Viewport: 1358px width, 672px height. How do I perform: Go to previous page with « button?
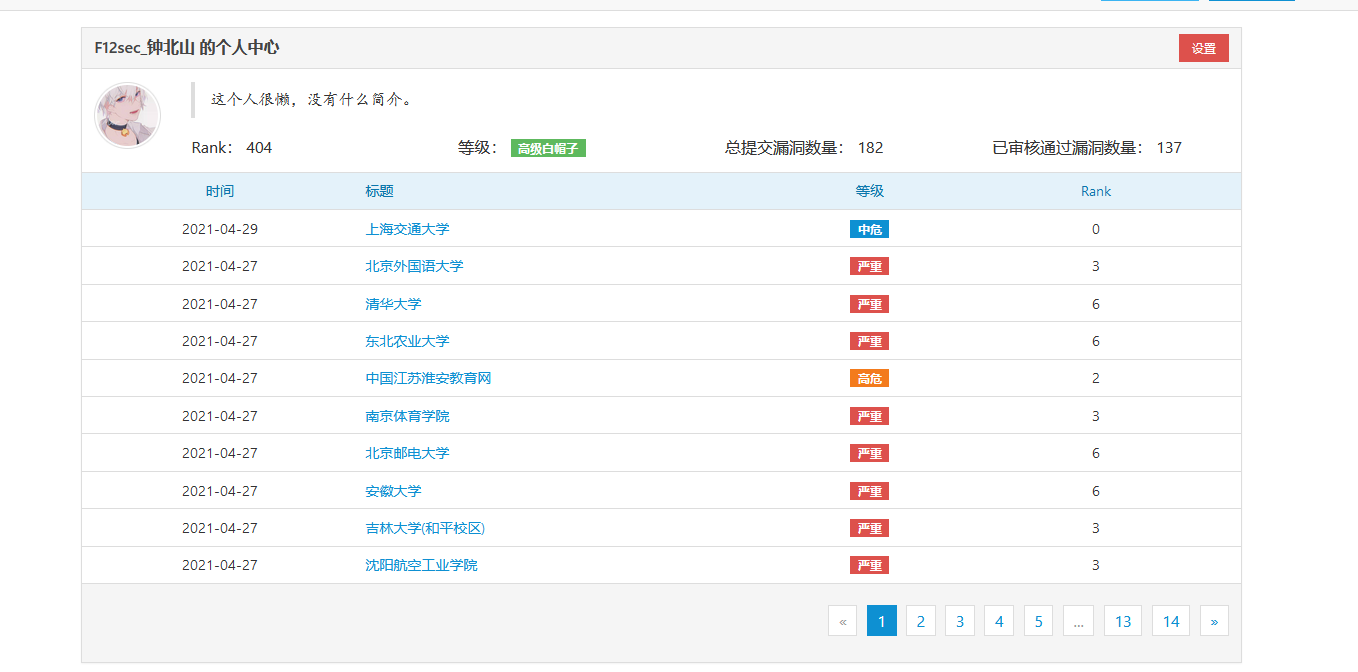(843, 621)
